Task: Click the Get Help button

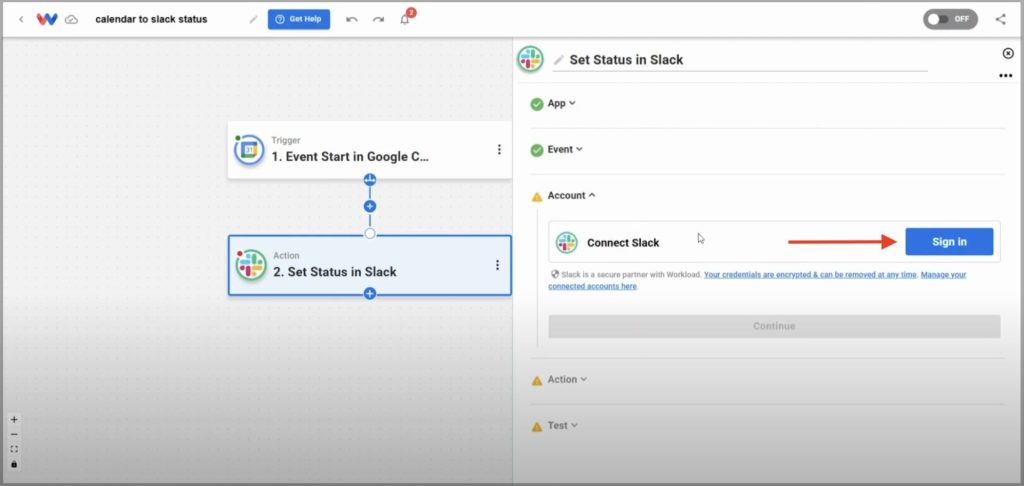Action: click(x=298, y=19)
